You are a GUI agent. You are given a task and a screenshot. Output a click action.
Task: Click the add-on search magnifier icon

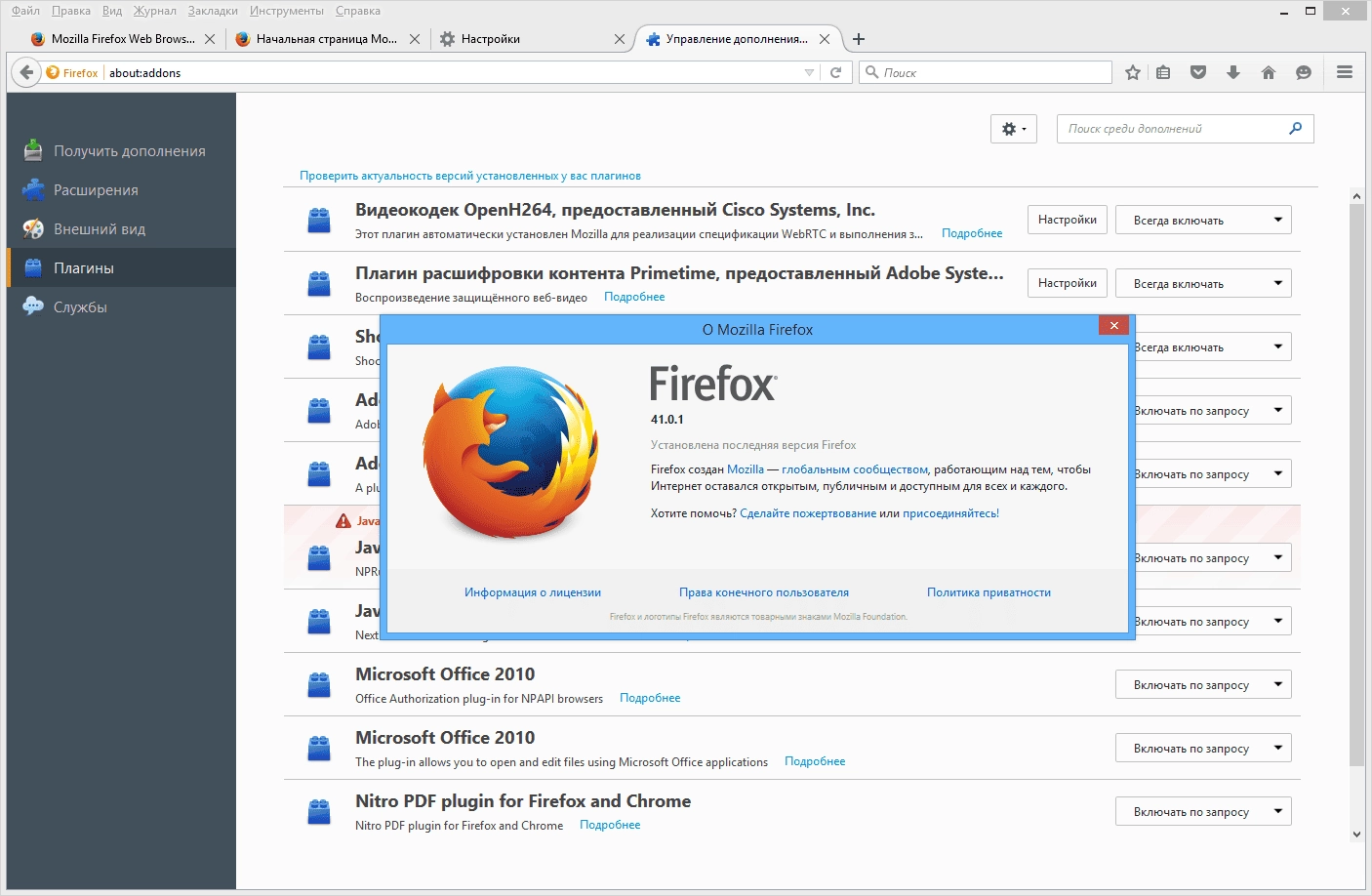click(1295, 129)
